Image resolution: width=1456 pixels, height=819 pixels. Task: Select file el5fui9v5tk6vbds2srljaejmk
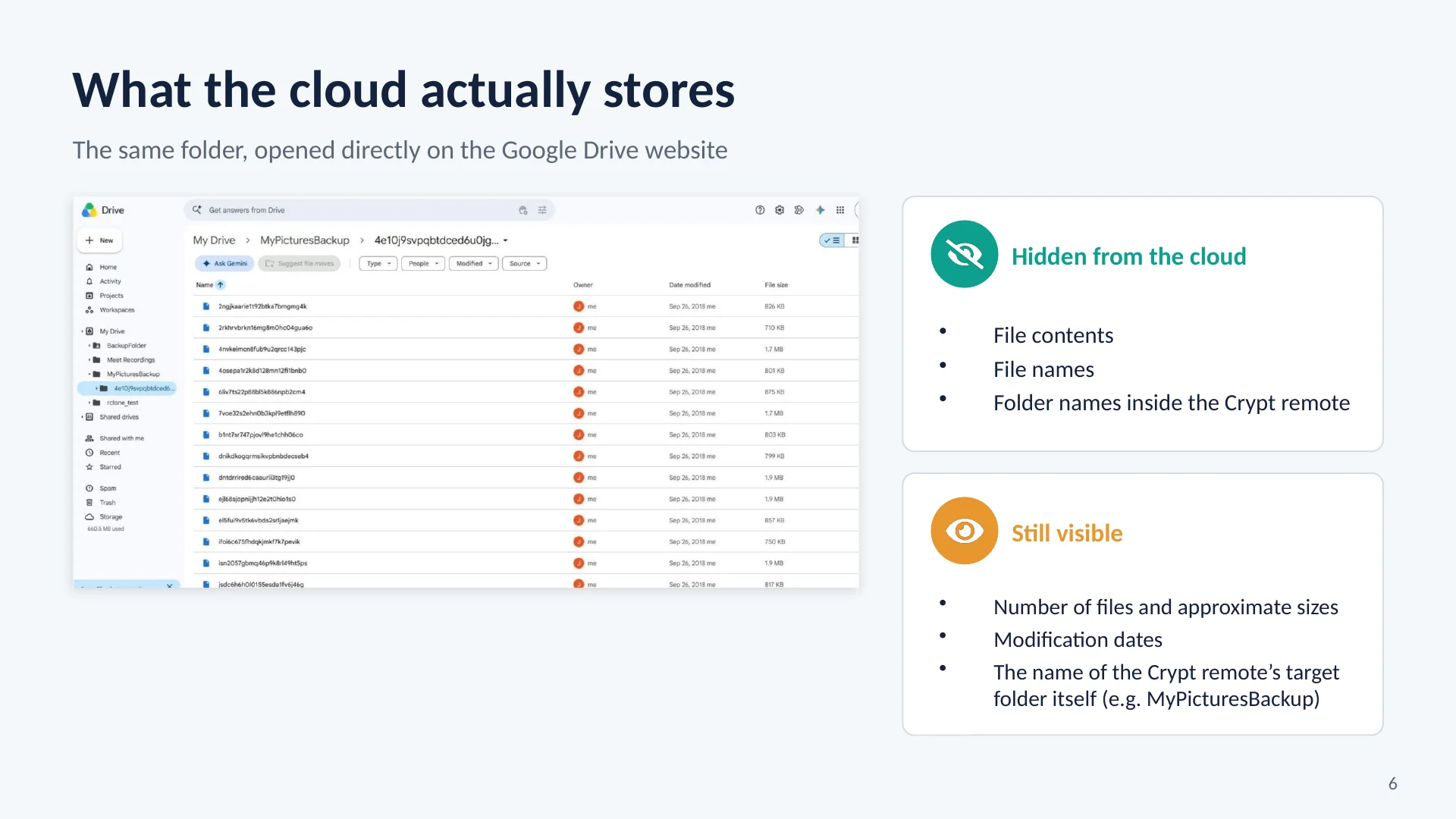point(259,521)
